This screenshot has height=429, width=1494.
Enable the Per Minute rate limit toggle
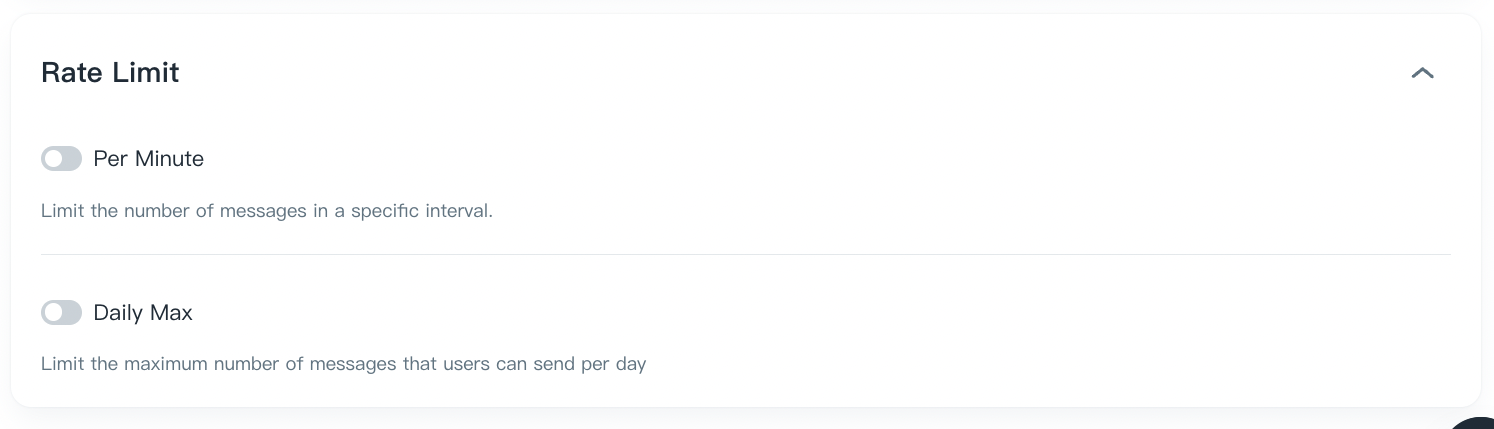[61, 159]
